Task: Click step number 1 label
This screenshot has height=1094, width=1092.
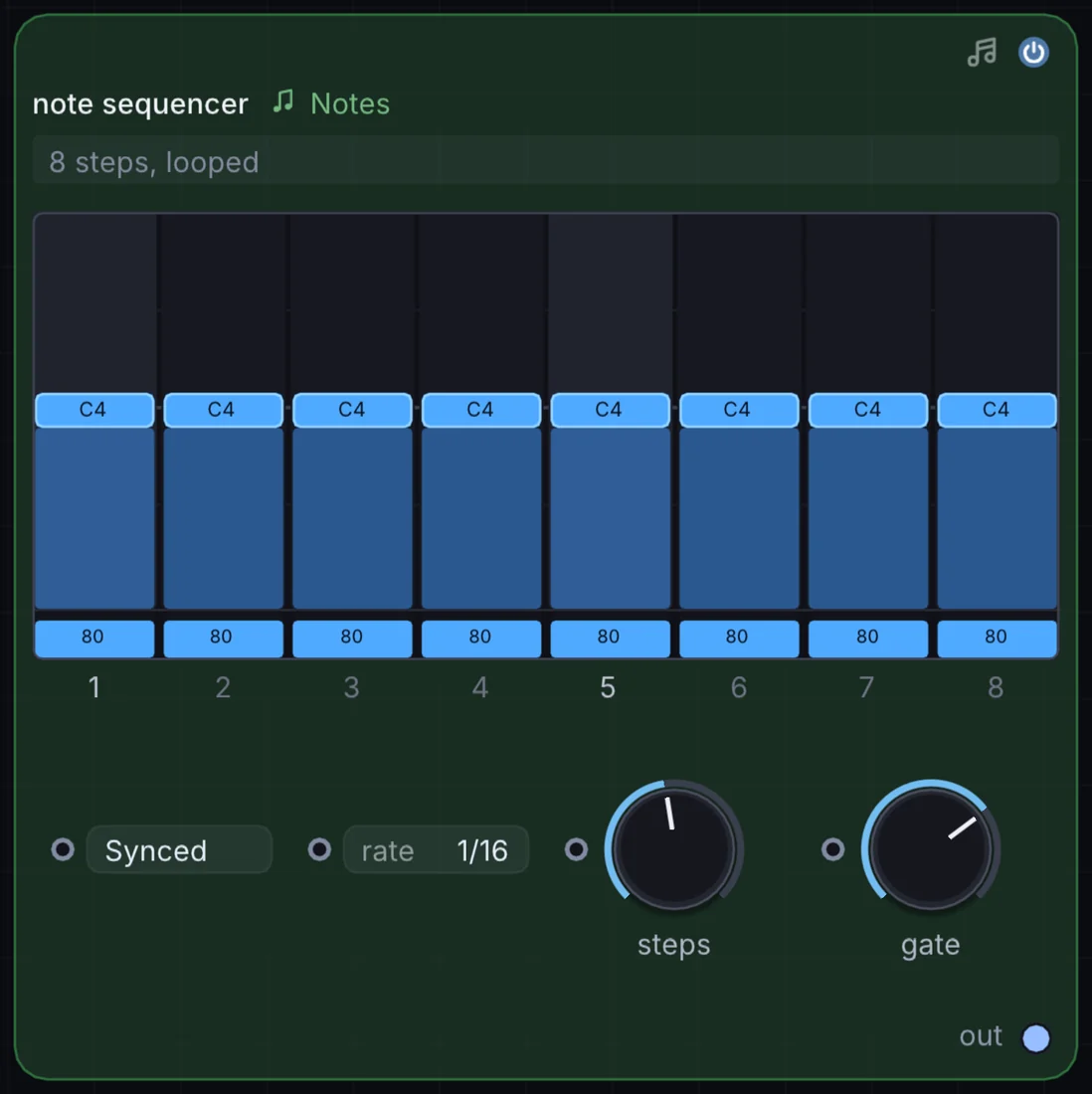Action: click(94, 687)
